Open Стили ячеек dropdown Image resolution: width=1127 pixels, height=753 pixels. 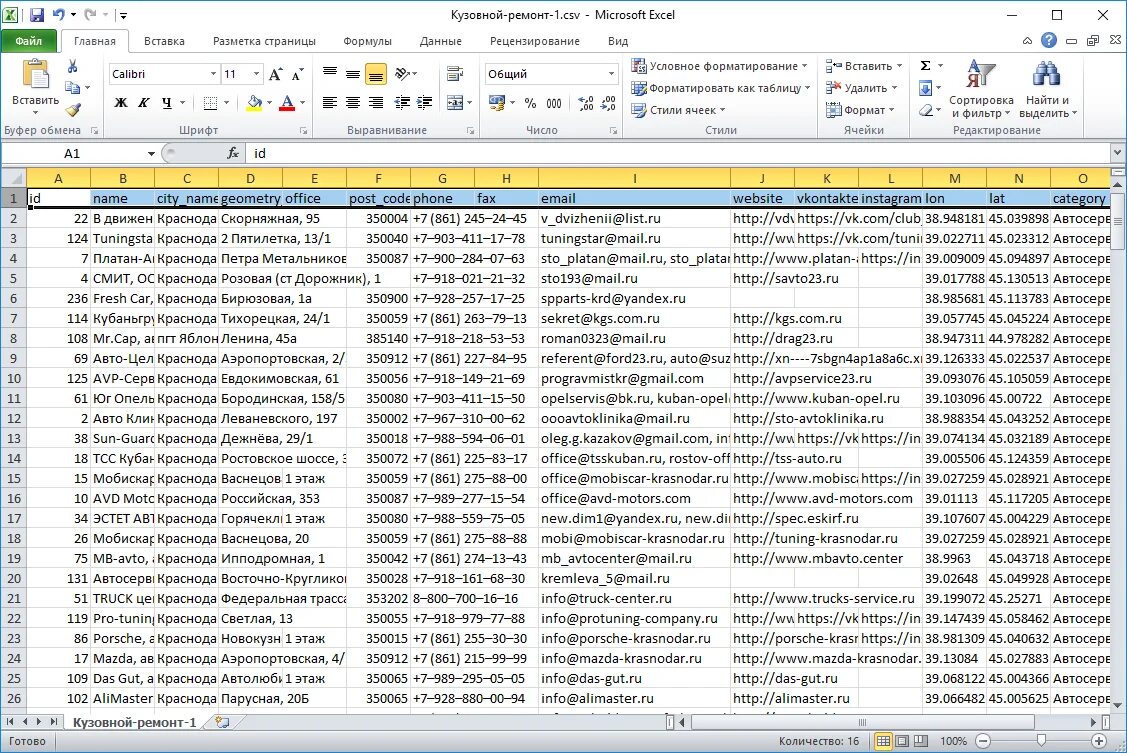coord(678,110)
